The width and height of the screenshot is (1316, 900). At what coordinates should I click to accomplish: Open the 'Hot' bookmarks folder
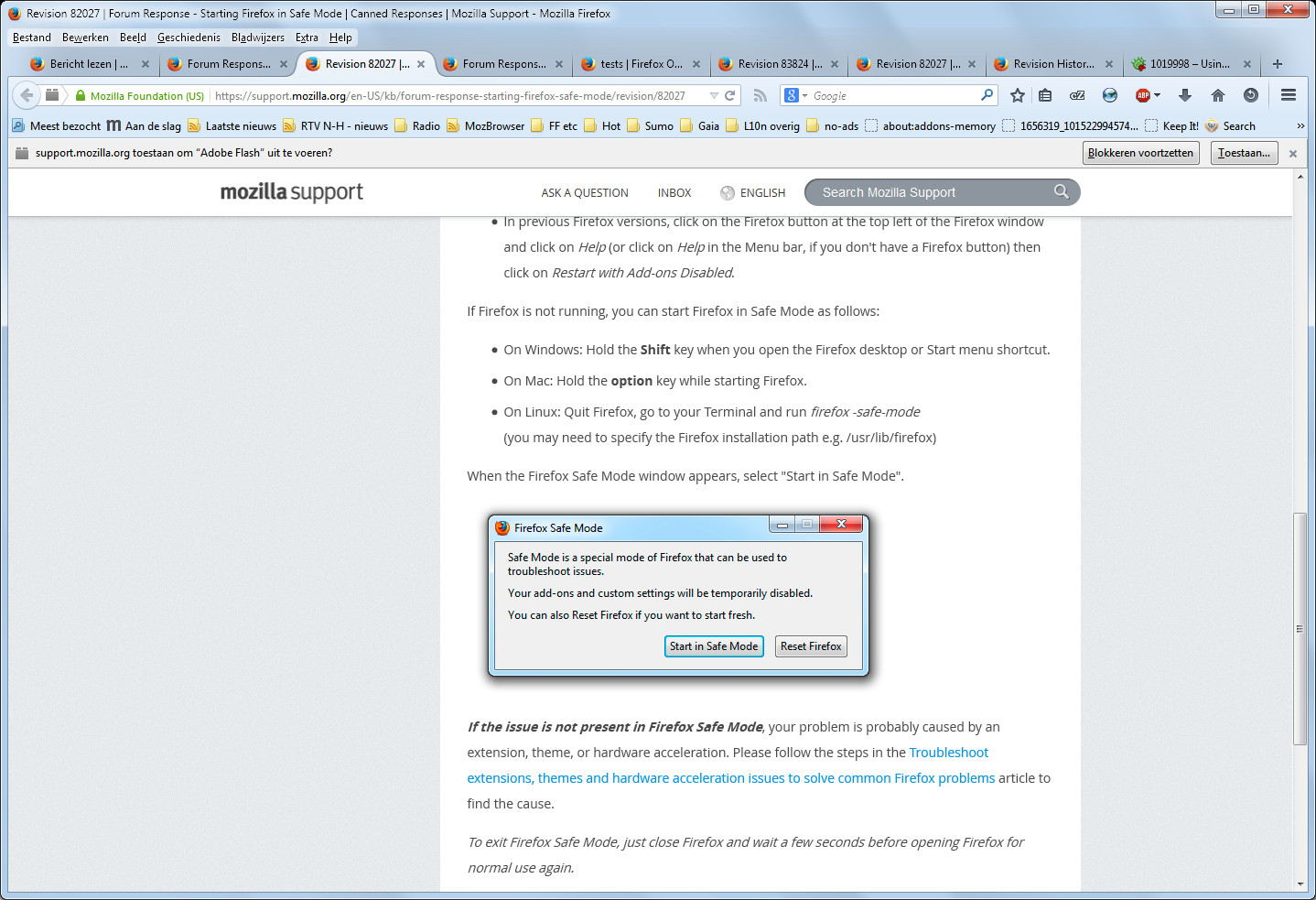(602, 126)
